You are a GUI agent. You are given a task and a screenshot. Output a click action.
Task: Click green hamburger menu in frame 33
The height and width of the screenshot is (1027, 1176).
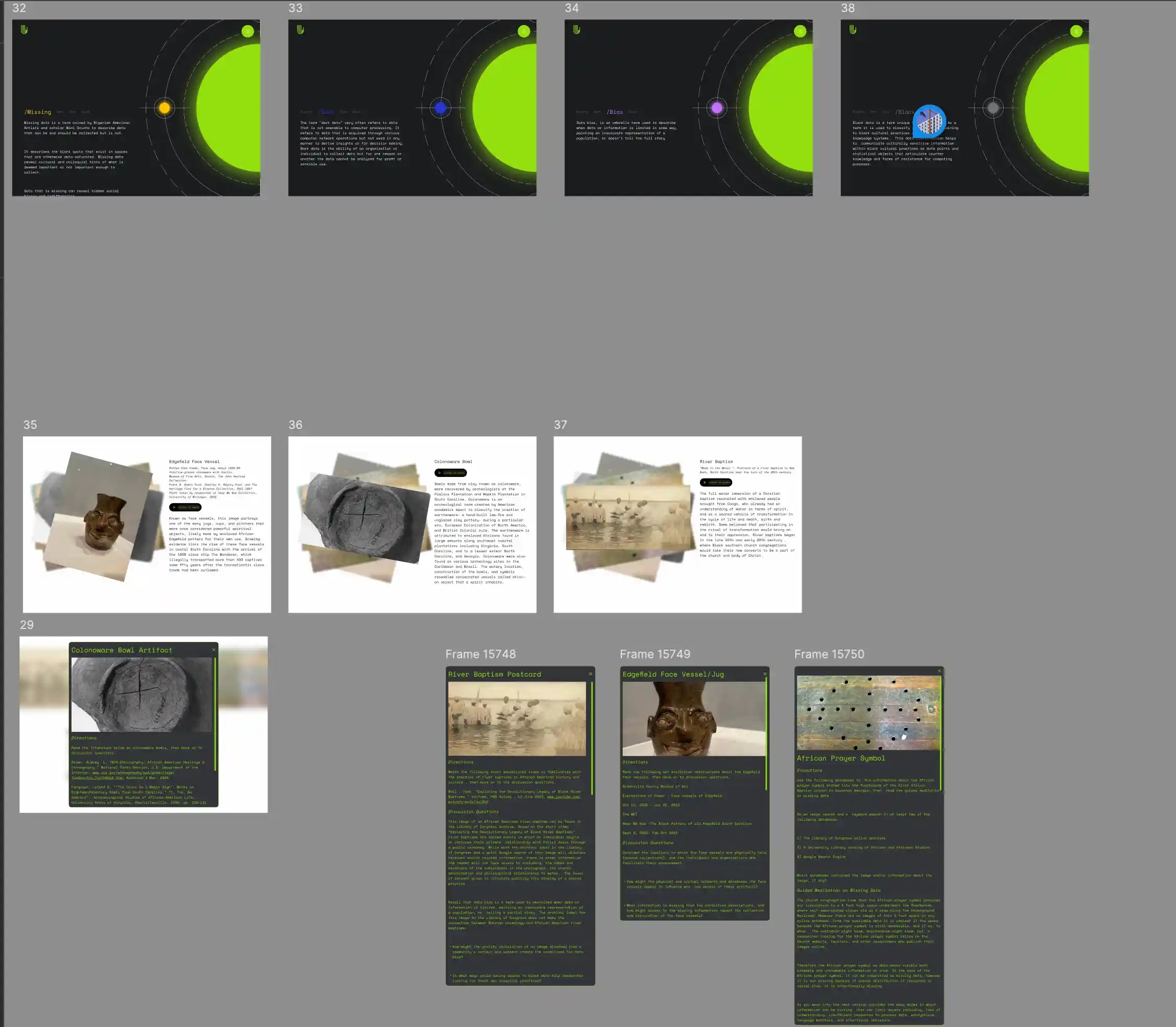point(524,31)
